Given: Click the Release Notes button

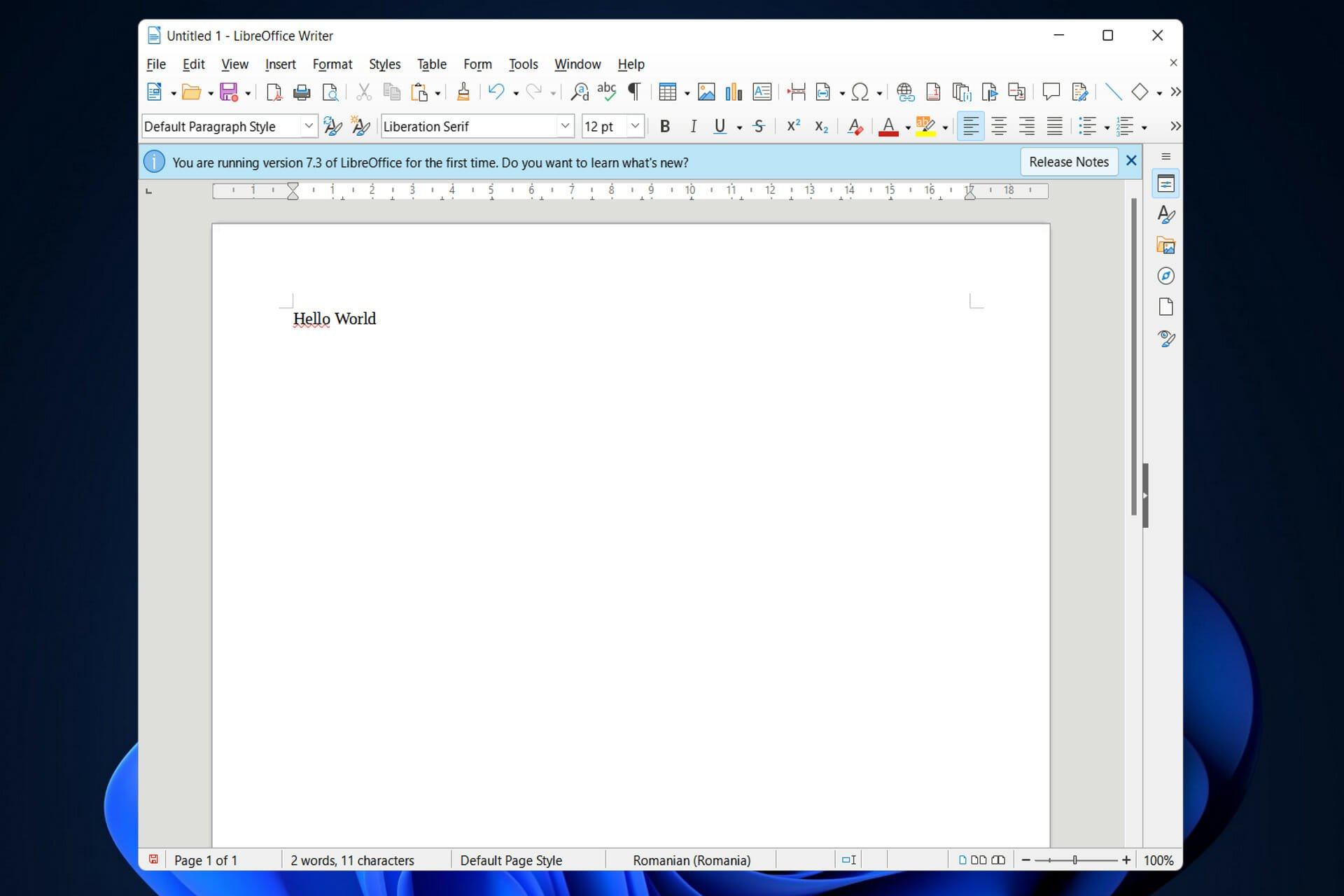Looking at the screenshot, I should (x=1067, y=162).
